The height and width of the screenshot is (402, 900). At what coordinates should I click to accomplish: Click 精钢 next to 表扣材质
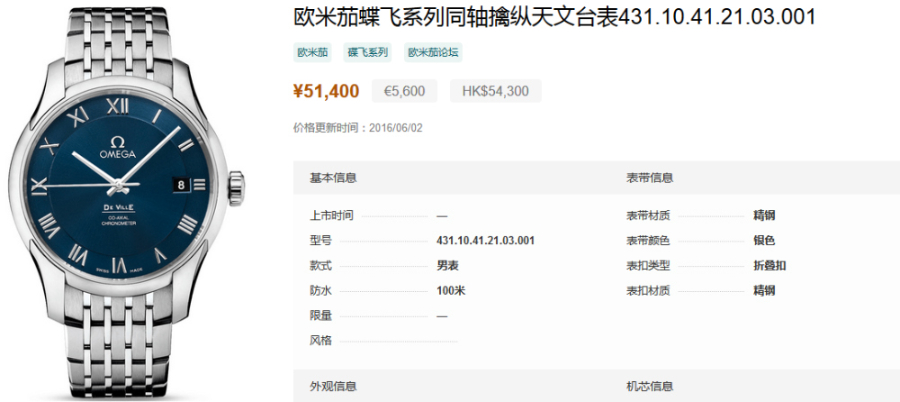(764, 291)
